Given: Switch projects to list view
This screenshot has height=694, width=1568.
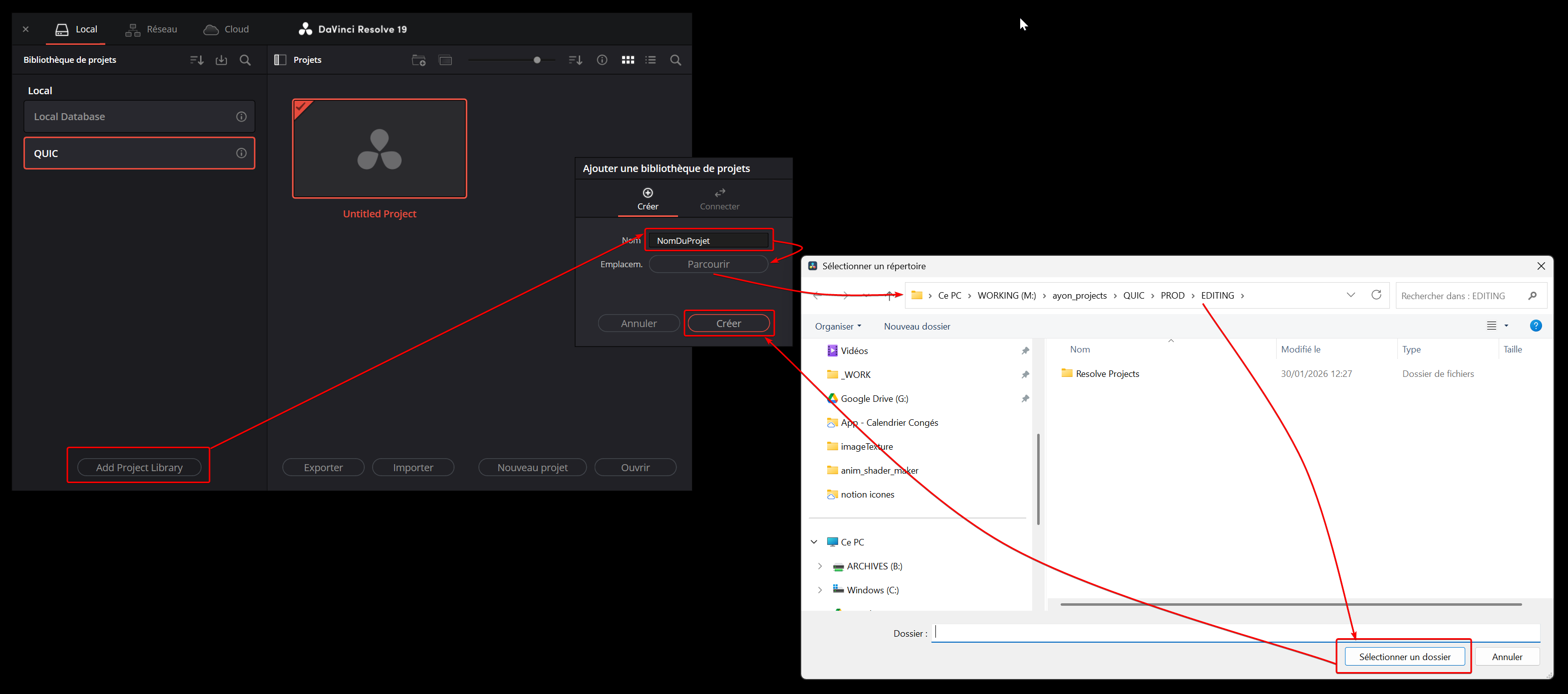Looking at the screenshot, I should [x=651, y=60].
